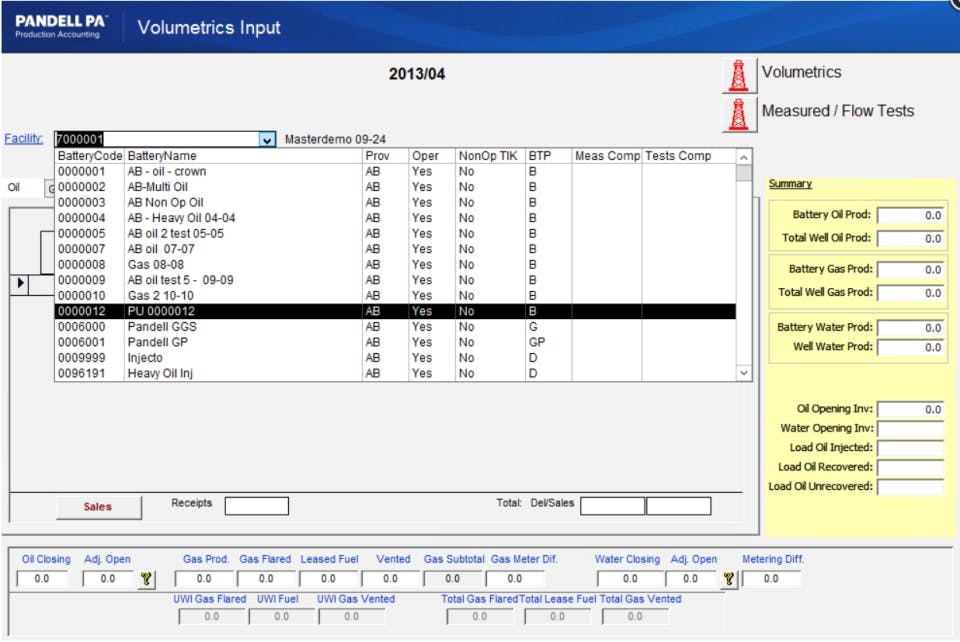Click the UWI Gas Flared field
960x642 pixels.
click(212, 617)
